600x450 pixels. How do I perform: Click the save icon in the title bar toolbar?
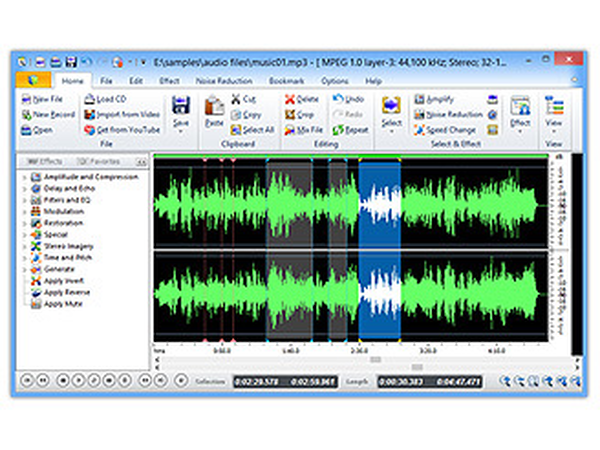[71, 62]
